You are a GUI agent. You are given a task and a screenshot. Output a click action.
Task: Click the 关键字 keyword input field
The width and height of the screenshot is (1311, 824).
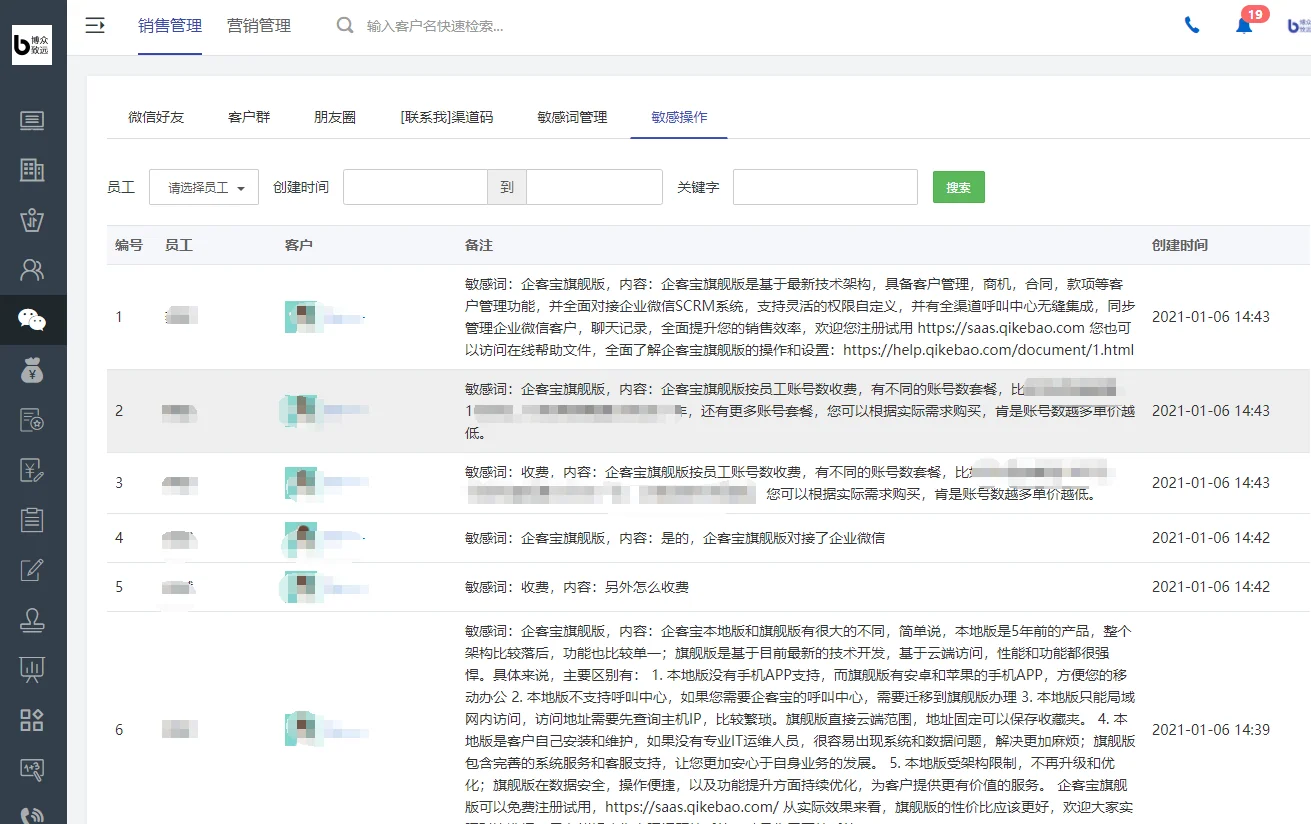point(825,187)
